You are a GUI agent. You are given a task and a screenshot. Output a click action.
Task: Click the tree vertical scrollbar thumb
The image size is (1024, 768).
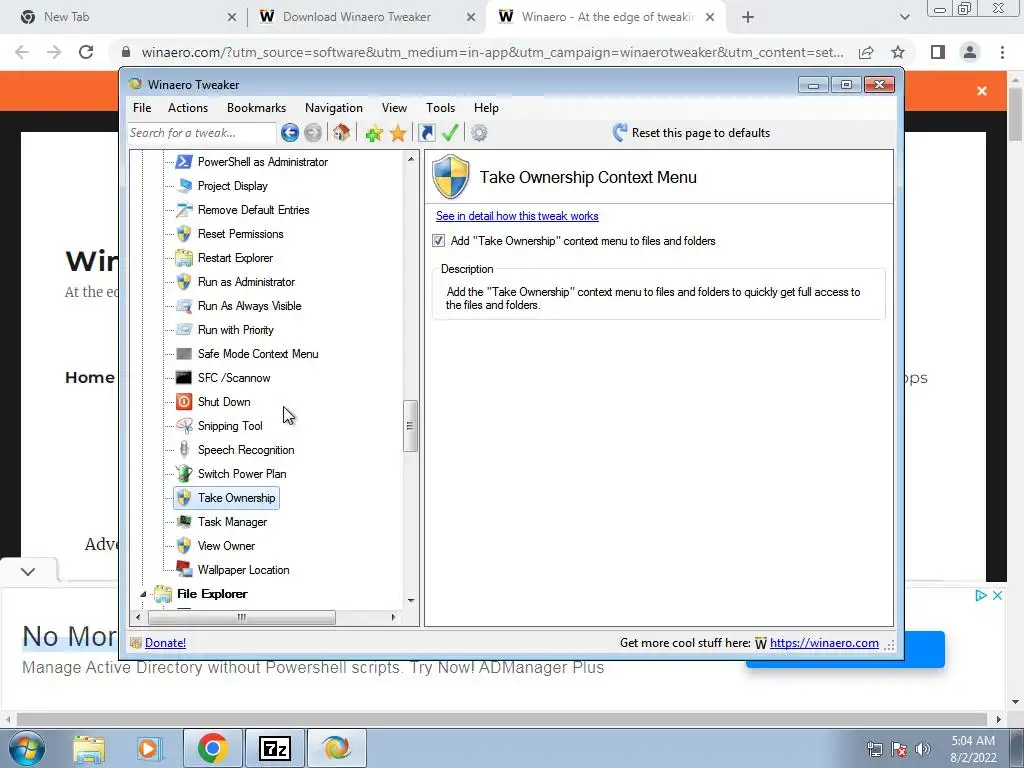(x=410, y=426)
